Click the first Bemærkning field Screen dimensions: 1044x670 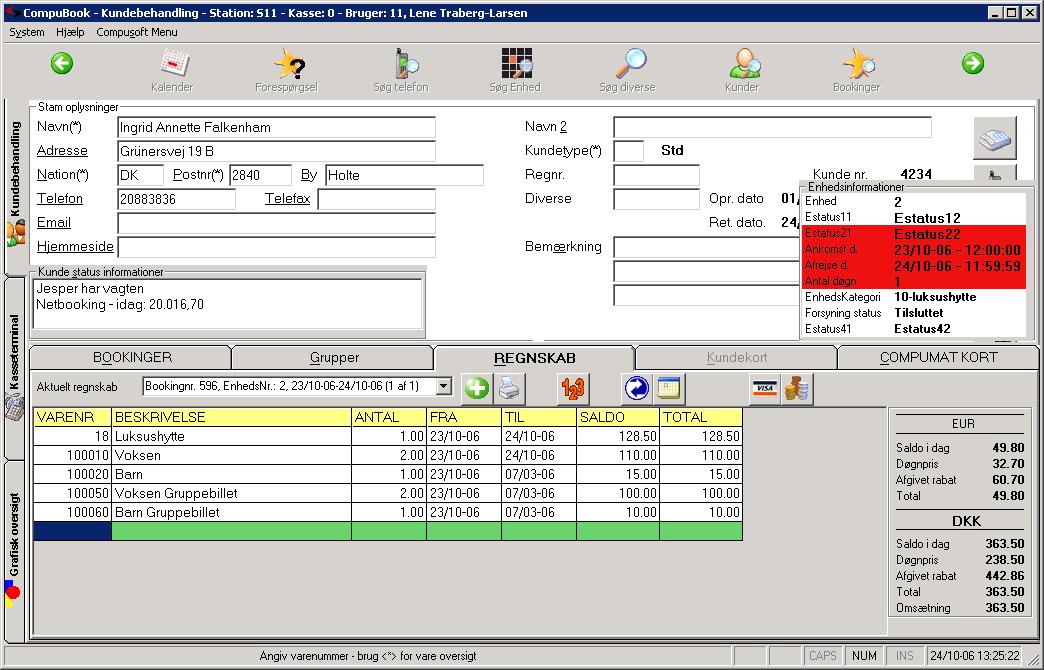[706, 247]
